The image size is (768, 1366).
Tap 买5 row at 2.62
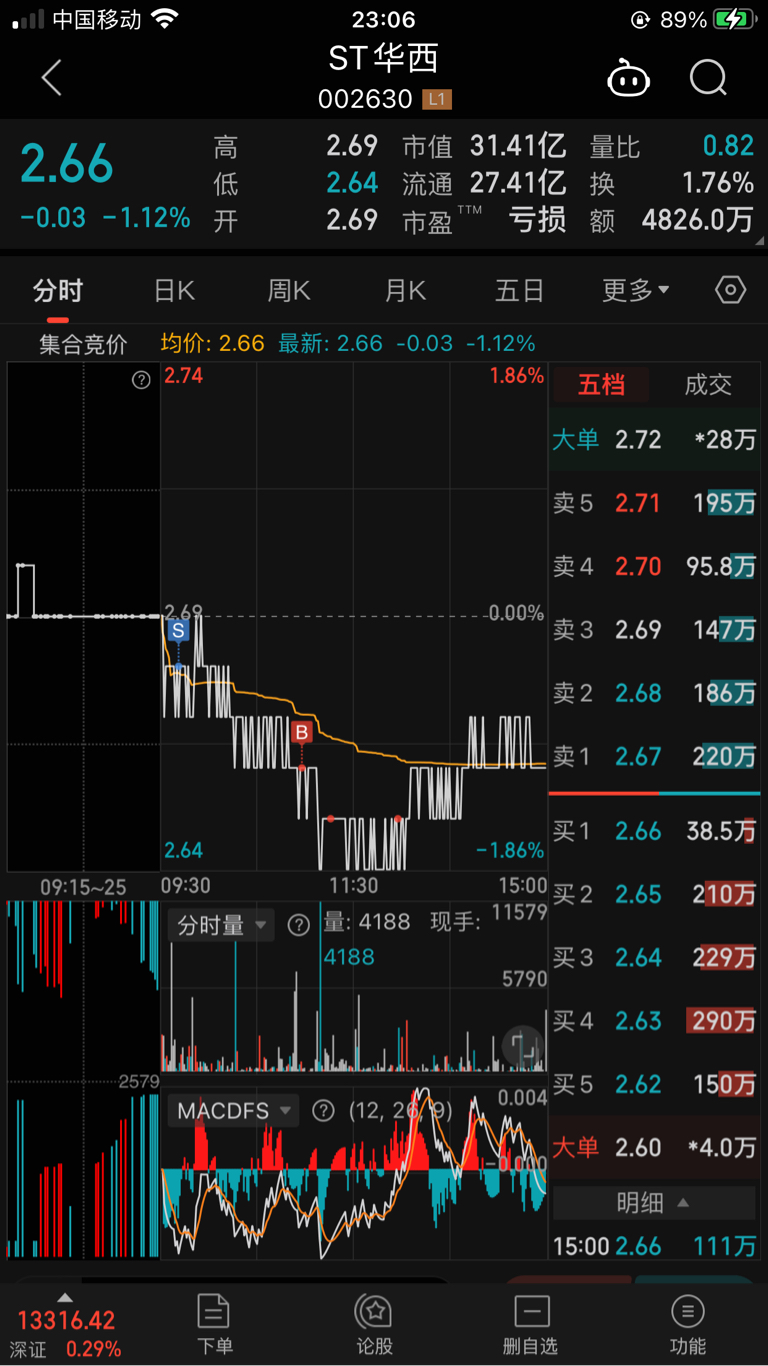click(654, 1084)
